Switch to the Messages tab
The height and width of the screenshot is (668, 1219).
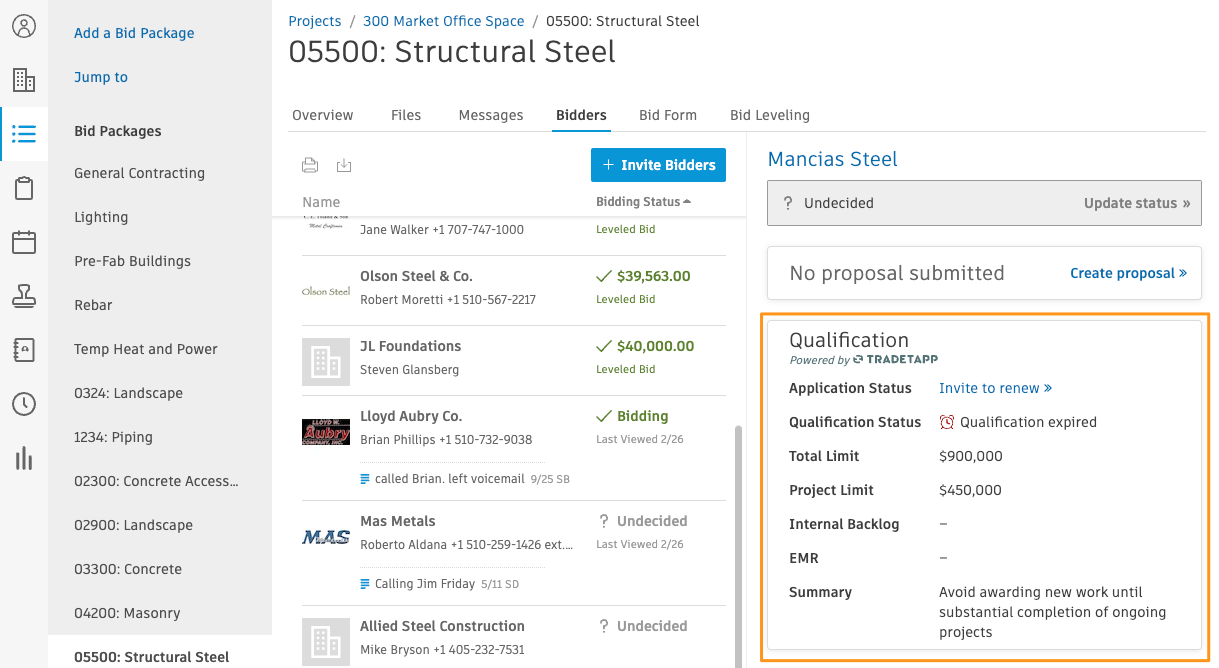point(491,115)
